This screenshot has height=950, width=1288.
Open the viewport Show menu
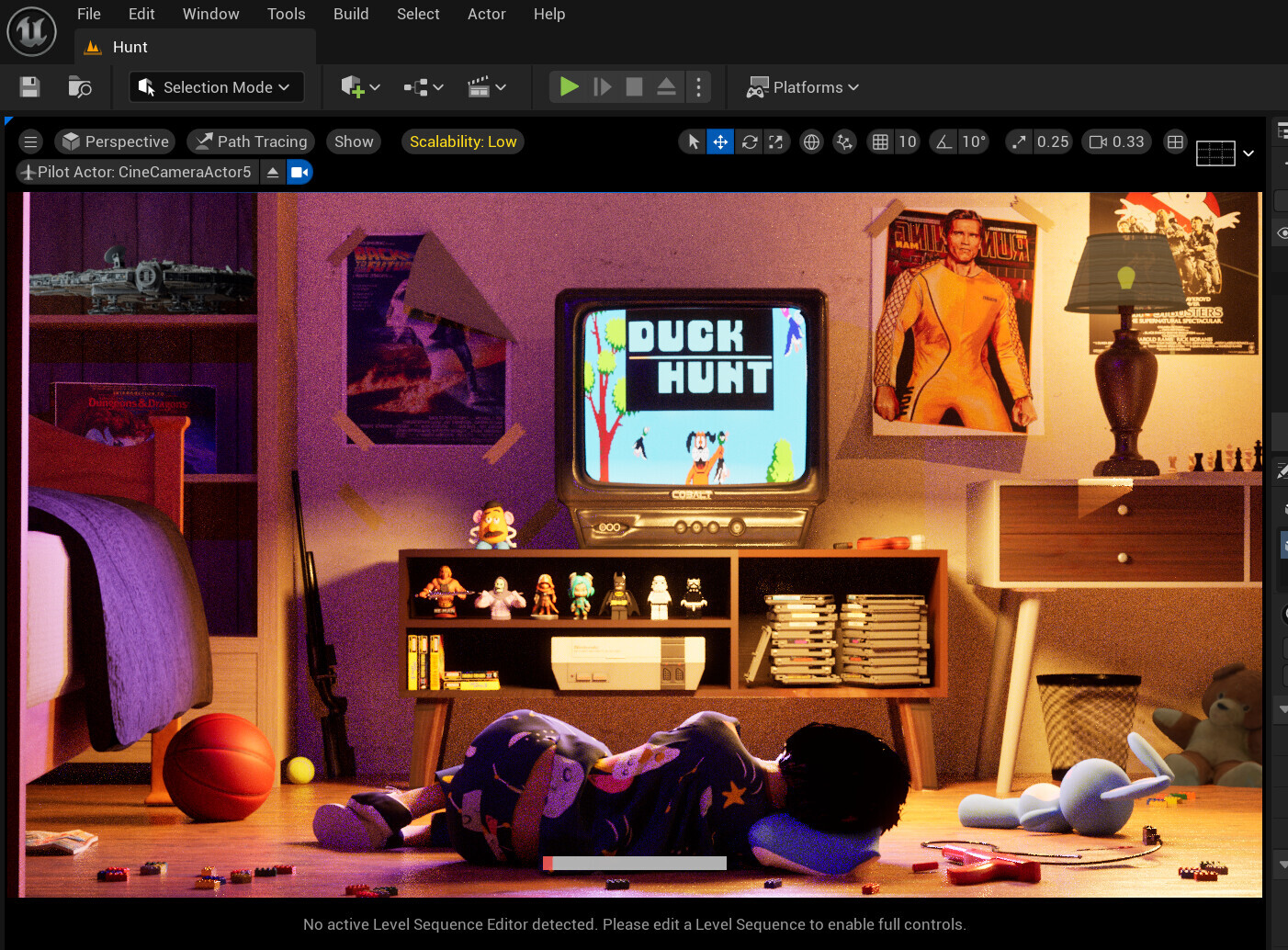coord(354,141)
